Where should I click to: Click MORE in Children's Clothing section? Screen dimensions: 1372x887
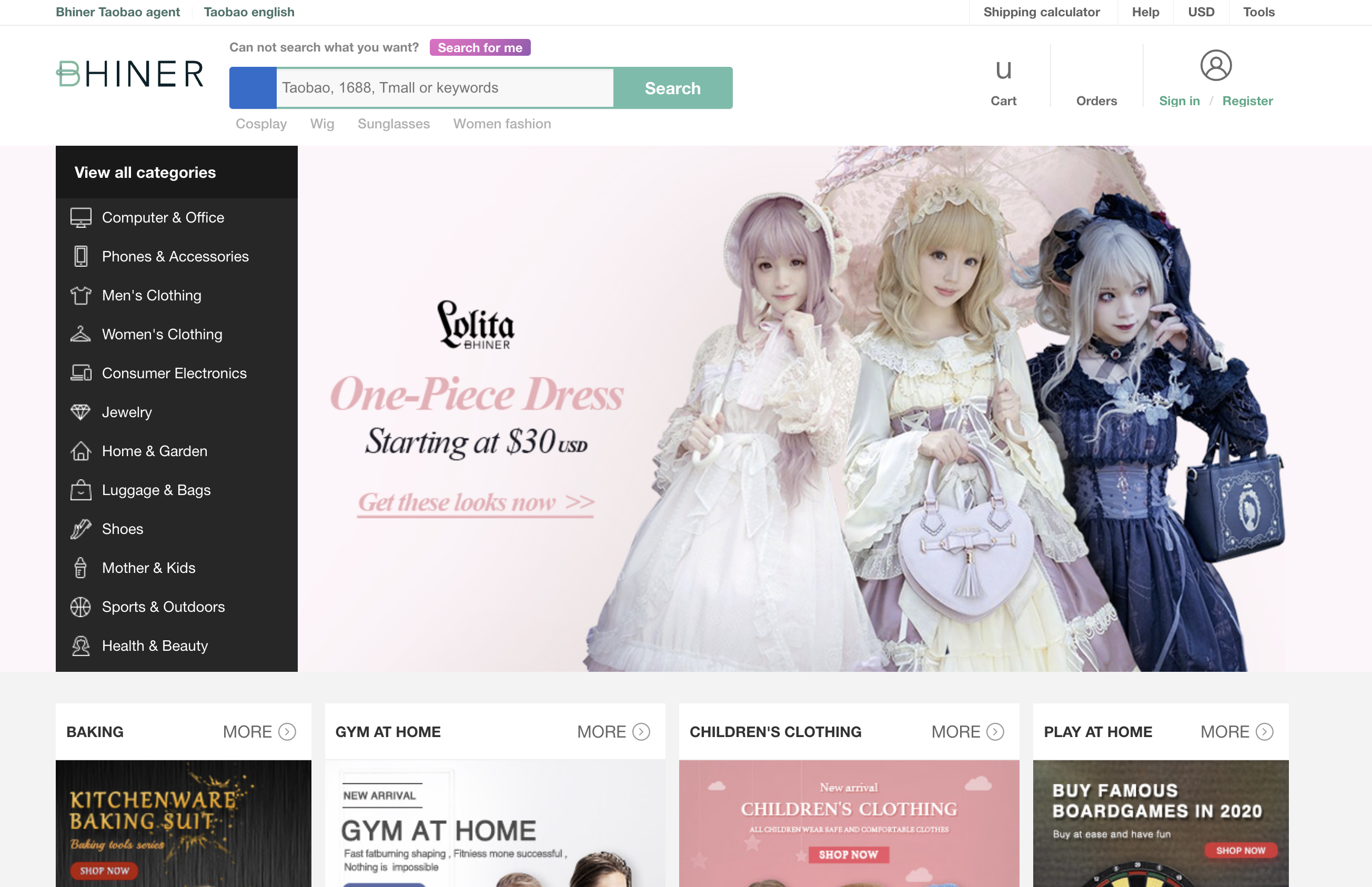(x=955, y=732)
